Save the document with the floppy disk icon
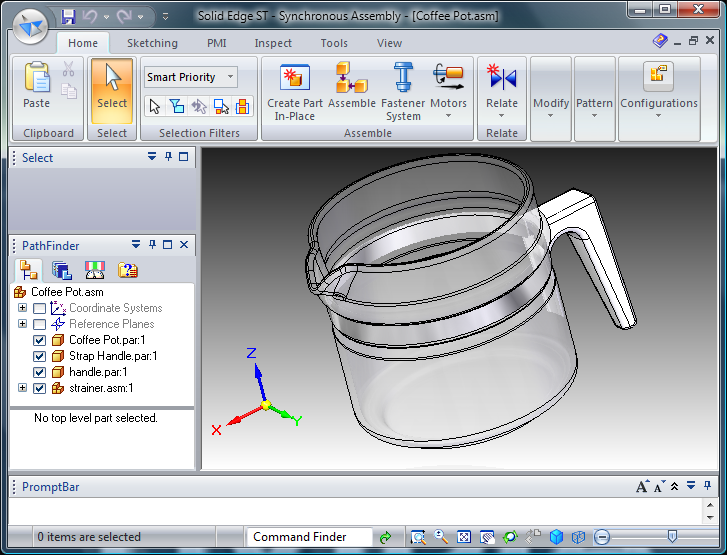Viewport: 727px width, 555px height. 68,17
